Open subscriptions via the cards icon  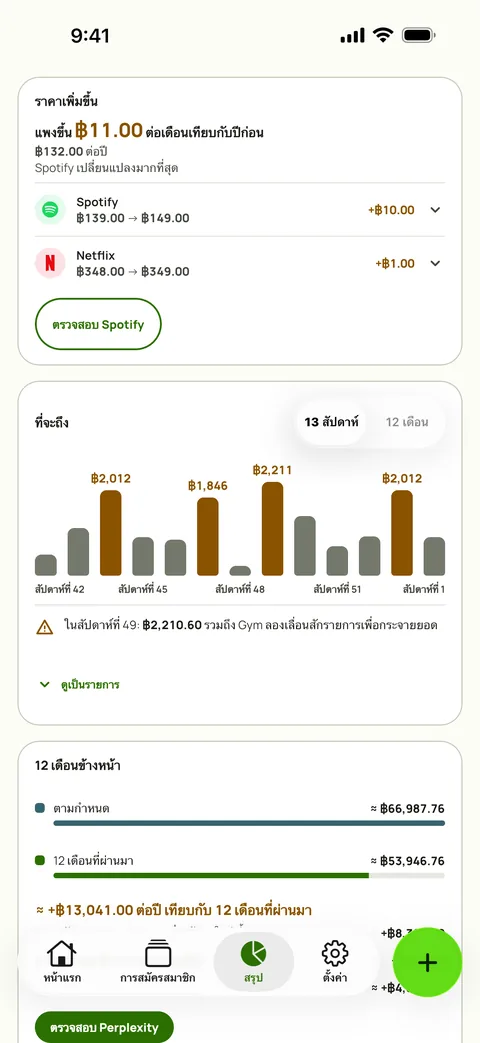point(158,953)
